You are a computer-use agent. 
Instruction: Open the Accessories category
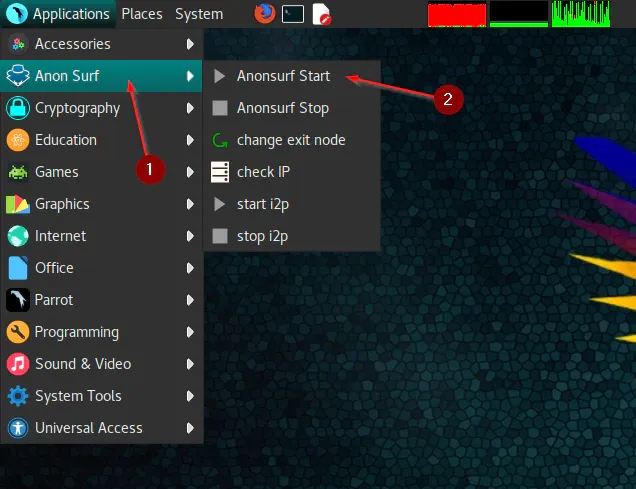[101, 44]
